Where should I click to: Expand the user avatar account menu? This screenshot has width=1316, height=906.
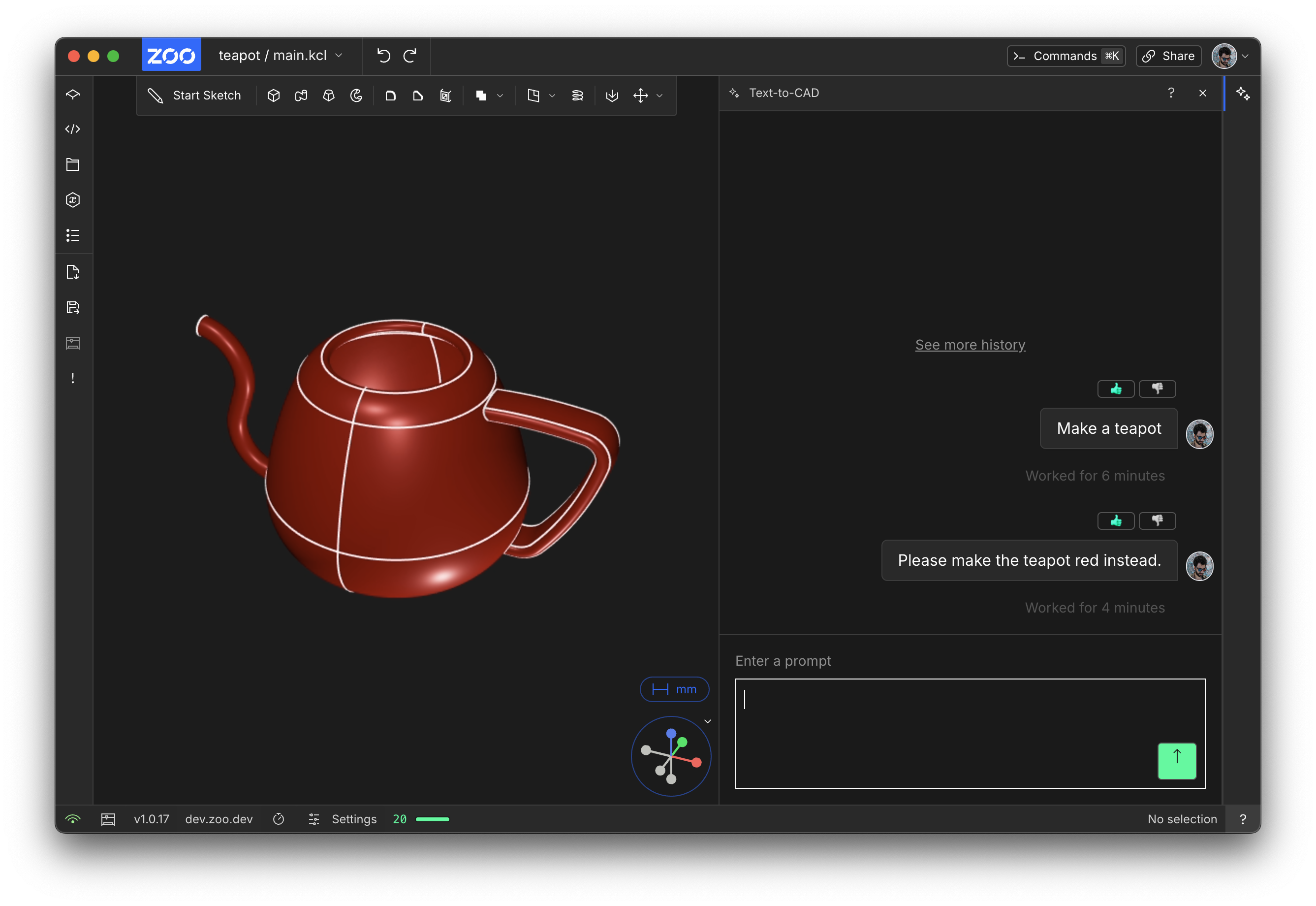[1246, 56]
